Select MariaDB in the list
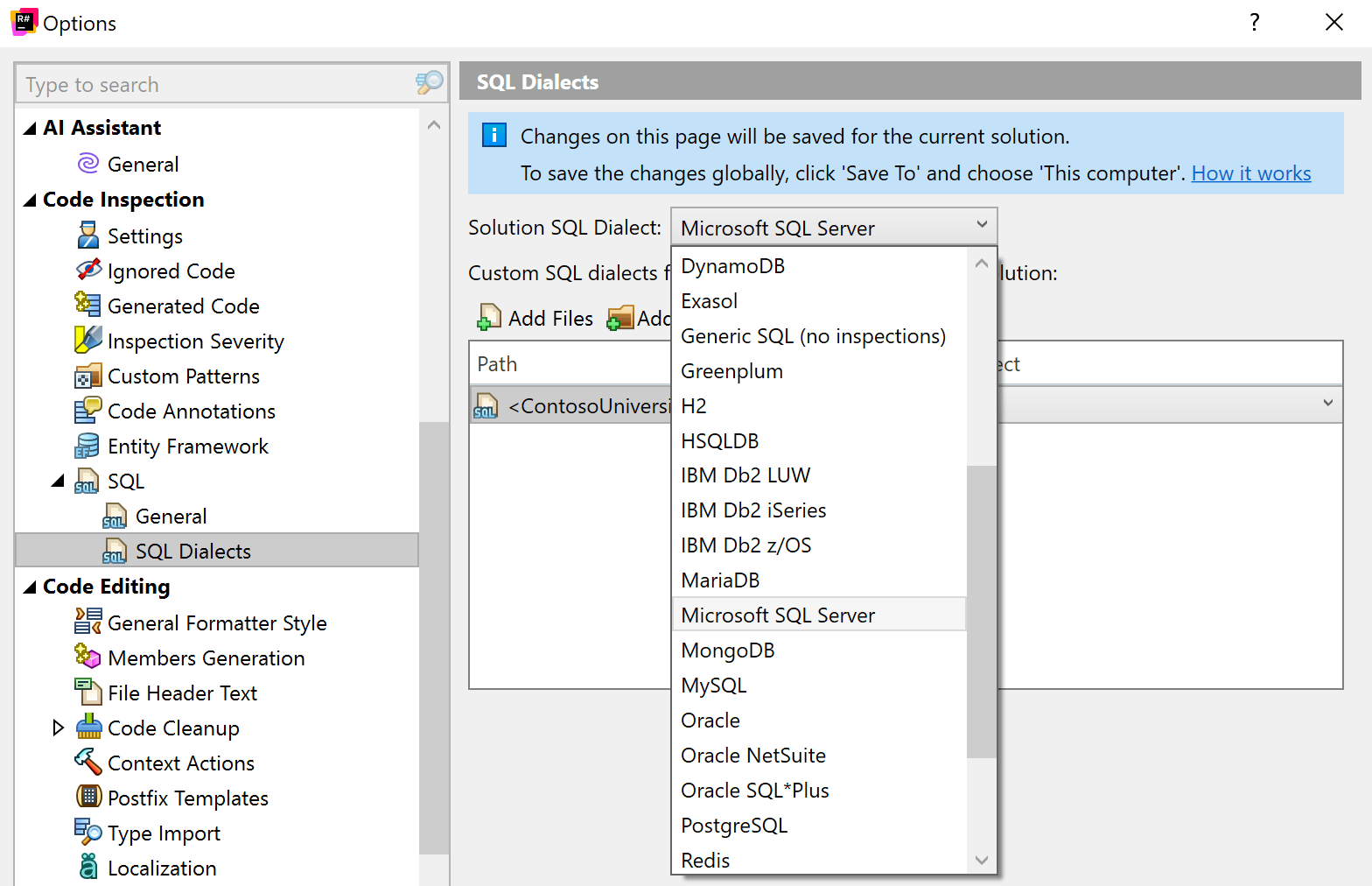The image size is (1372, 886). (x=819, y=580)
